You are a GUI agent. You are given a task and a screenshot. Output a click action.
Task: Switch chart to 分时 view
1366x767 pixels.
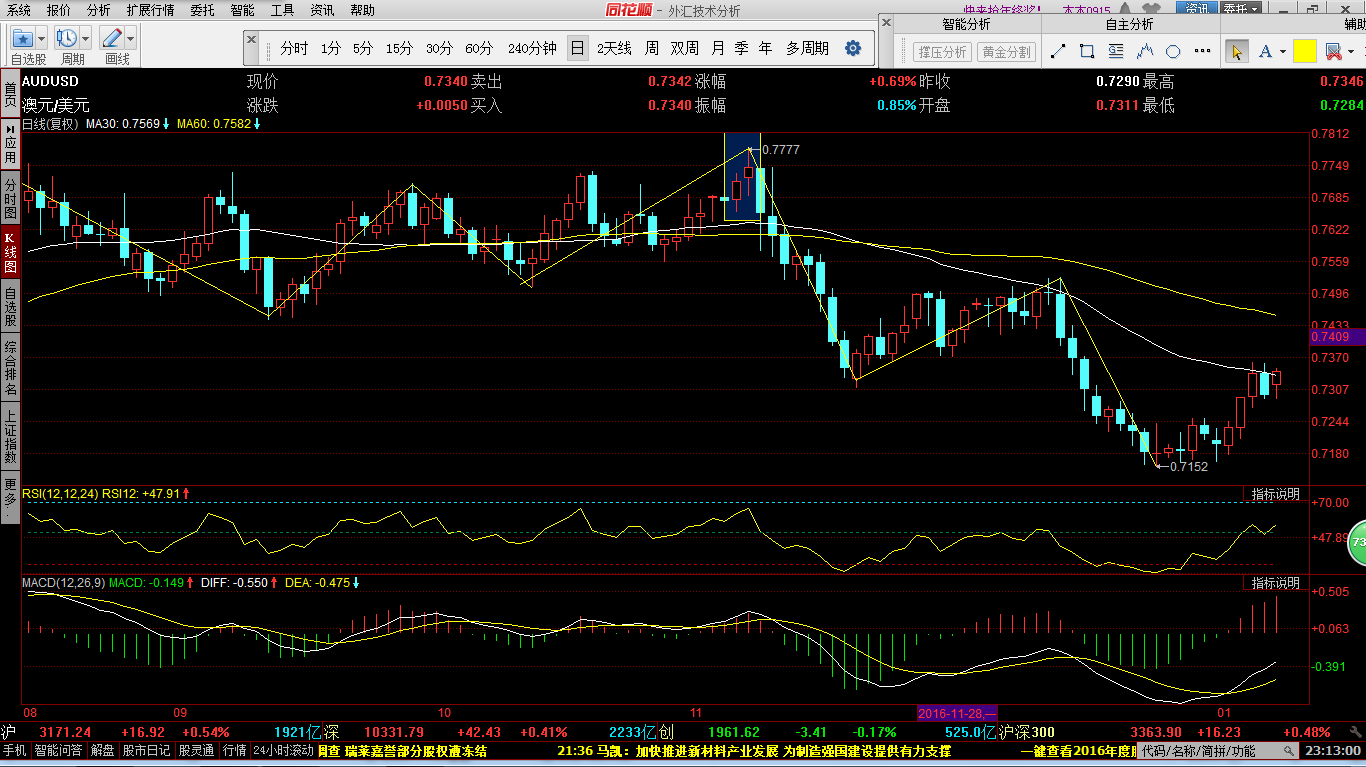point(294,48)
